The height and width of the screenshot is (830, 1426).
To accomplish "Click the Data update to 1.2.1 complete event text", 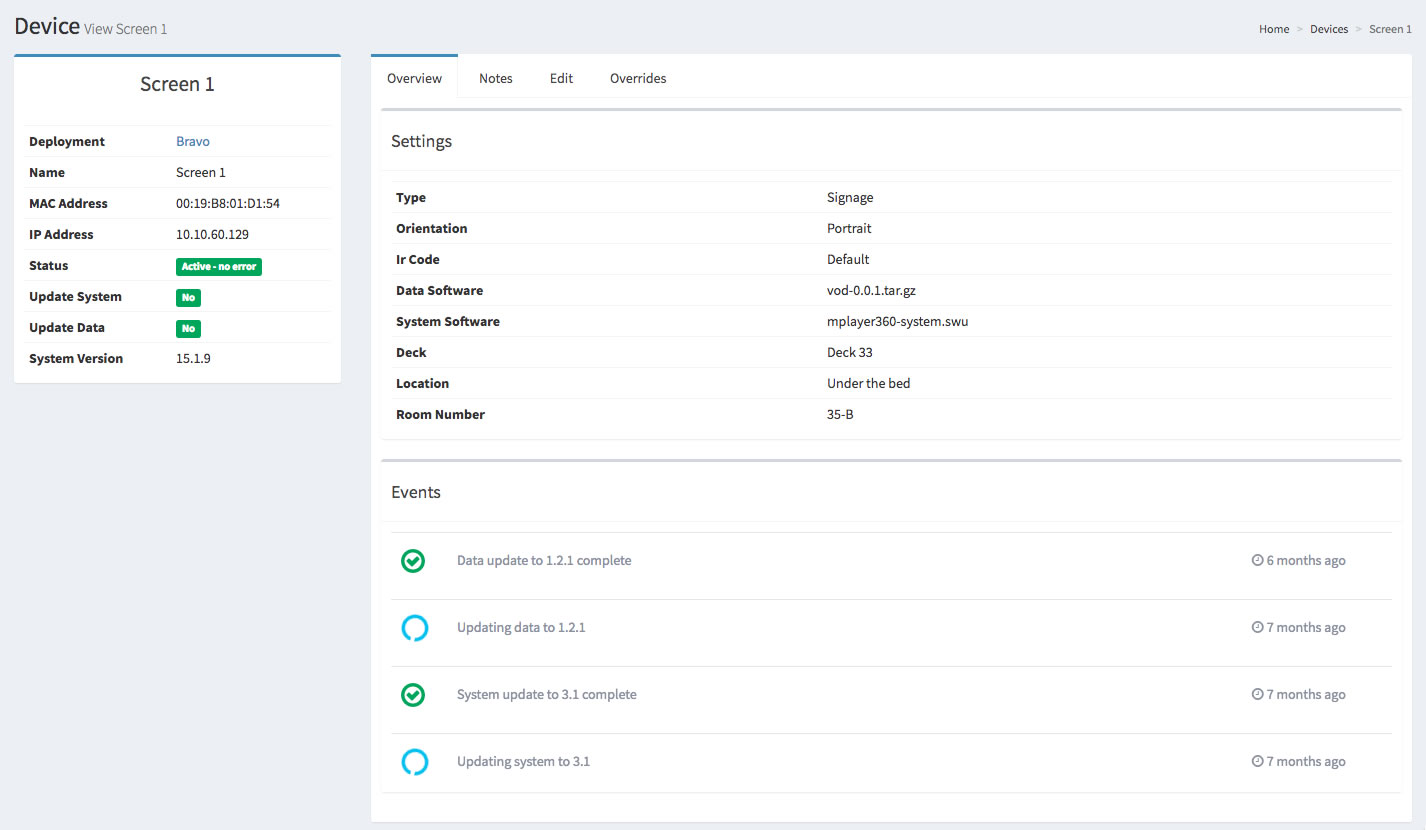I will point(544,561).
